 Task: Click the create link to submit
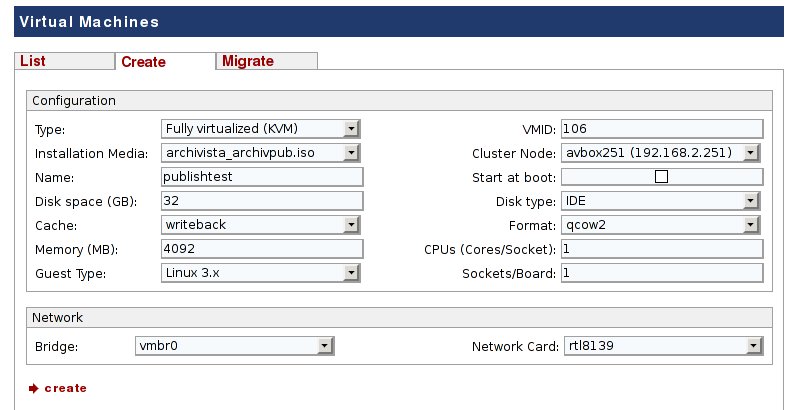66,388
